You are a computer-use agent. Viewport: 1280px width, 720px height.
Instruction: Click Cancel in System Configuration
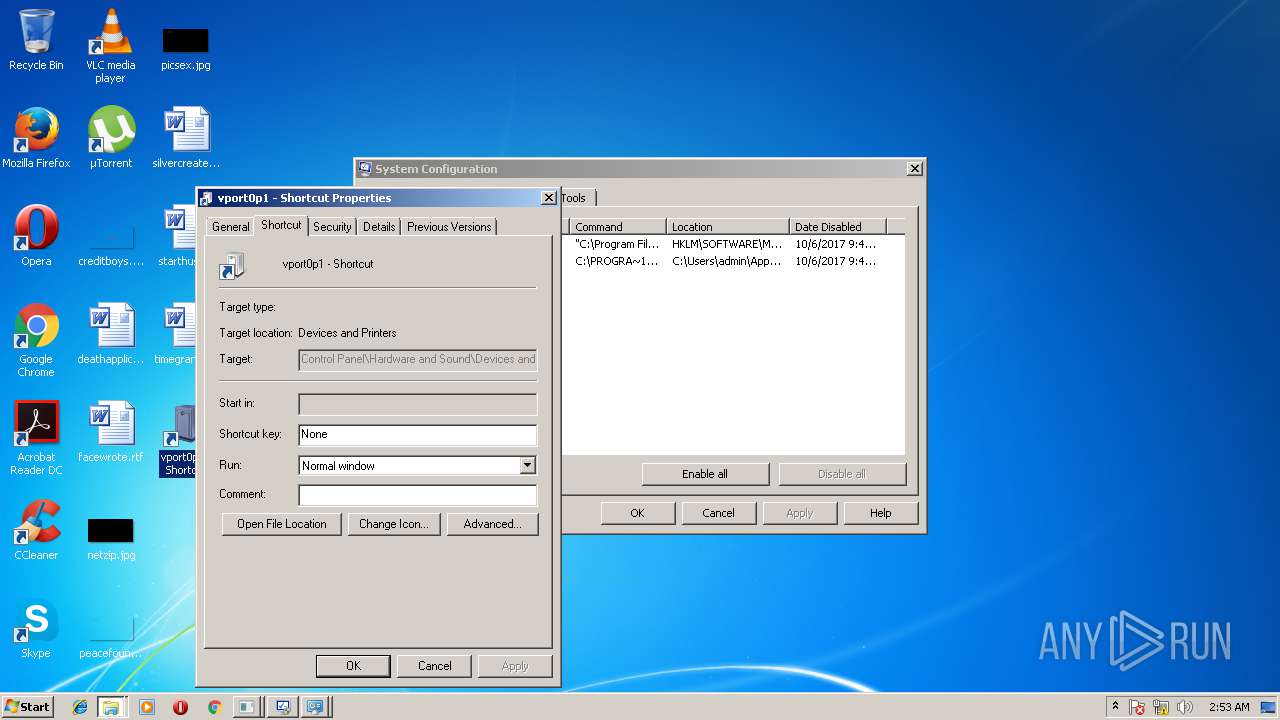click(718, 513)
